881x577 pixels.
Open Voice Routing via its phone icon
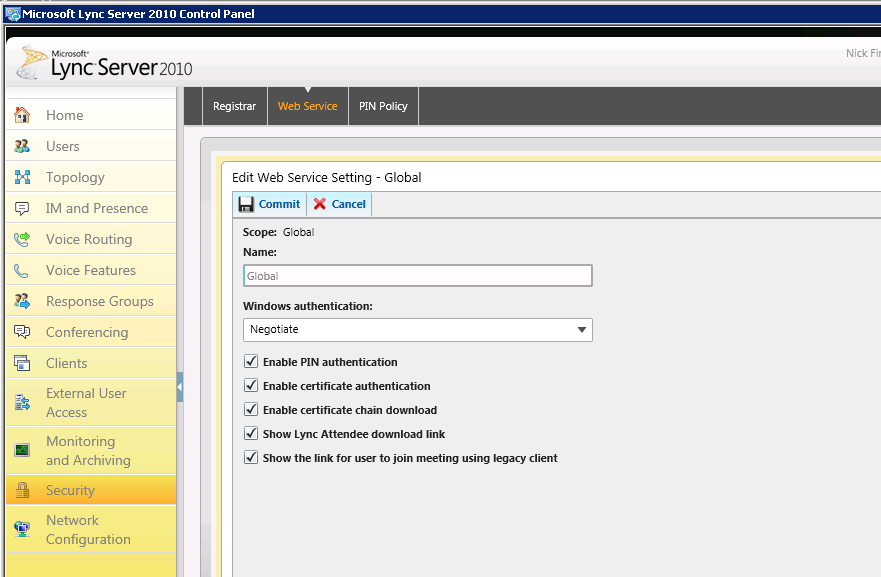[x=22, y=239]
